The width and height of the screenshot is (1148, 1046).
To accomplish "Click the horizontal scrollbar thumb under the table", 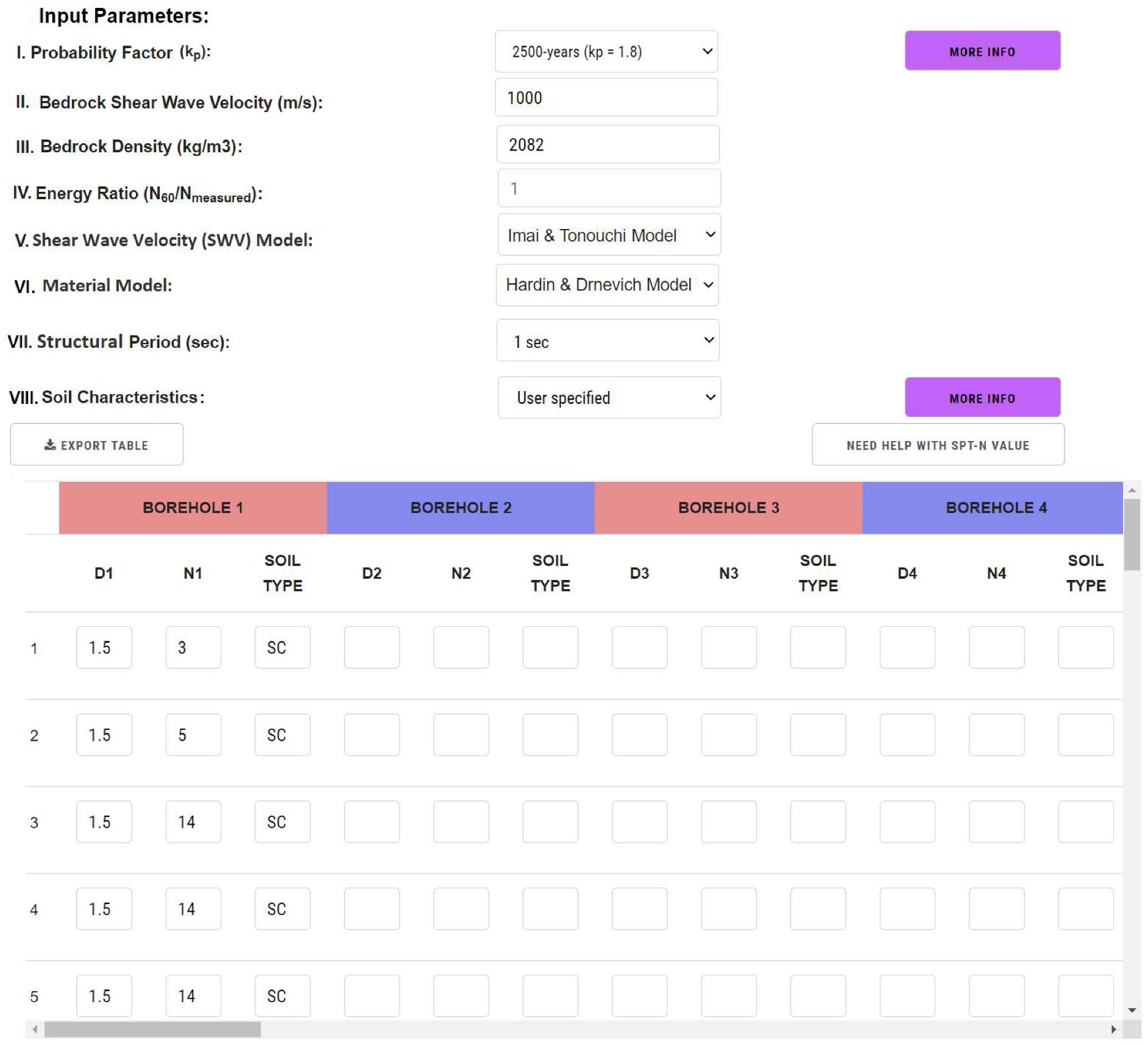I will (152, 1029).
